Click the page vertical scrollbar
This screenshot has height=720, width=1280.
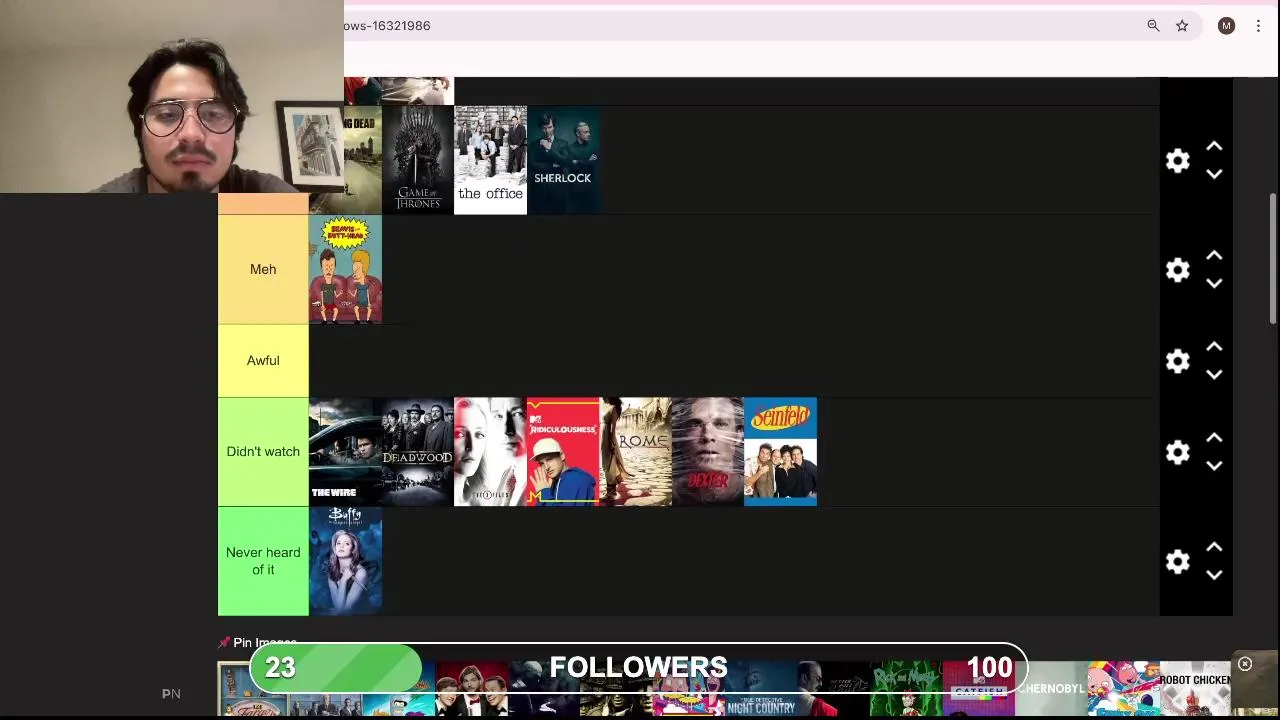point(1273,258)
